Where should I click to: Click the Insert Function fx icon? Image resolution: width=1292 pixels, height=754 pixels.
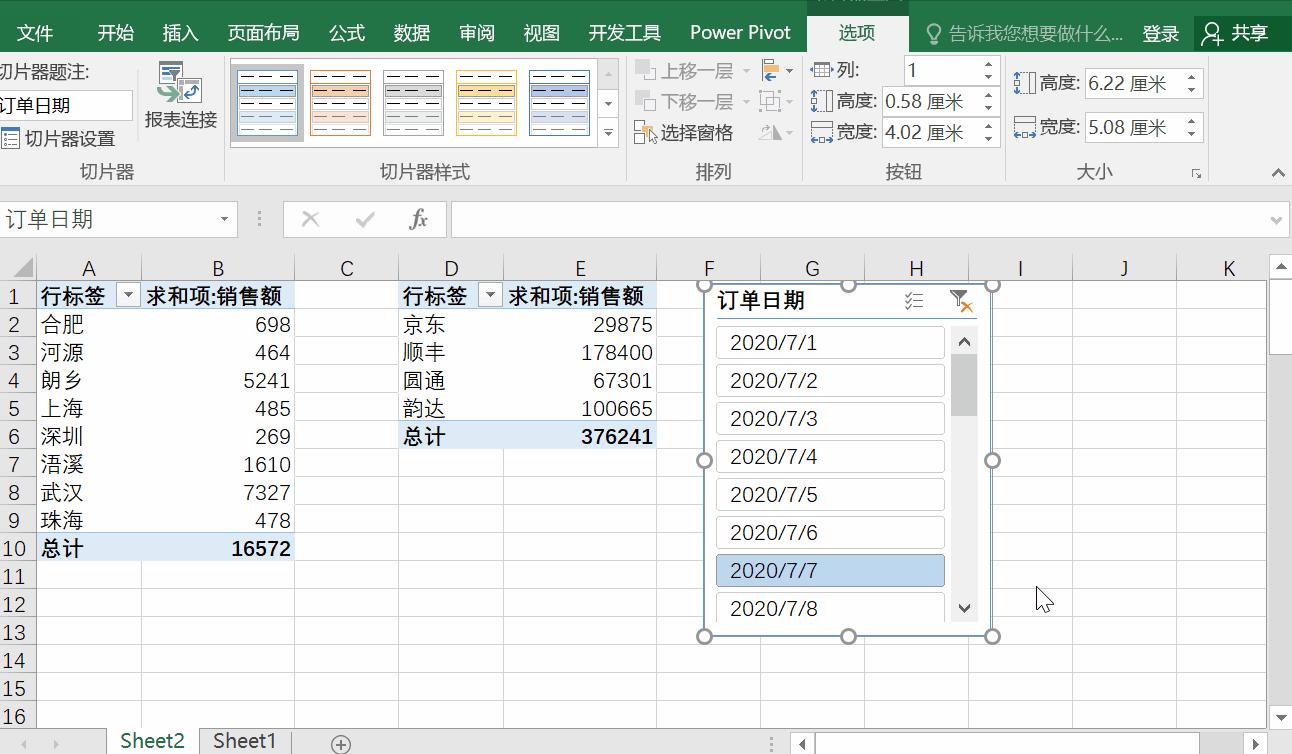[419, 220]
